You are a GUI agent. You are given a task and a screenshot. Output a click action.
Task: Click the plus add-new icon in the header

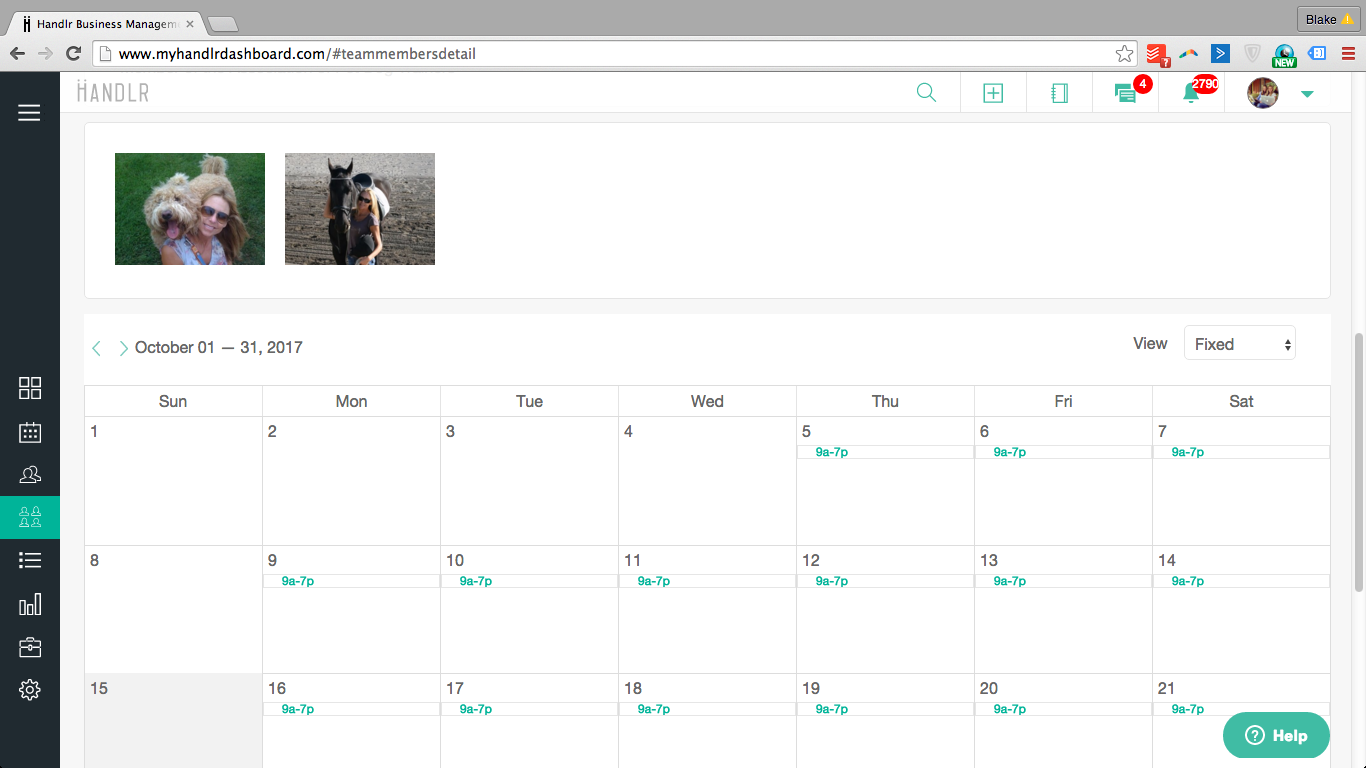(992, 93)
